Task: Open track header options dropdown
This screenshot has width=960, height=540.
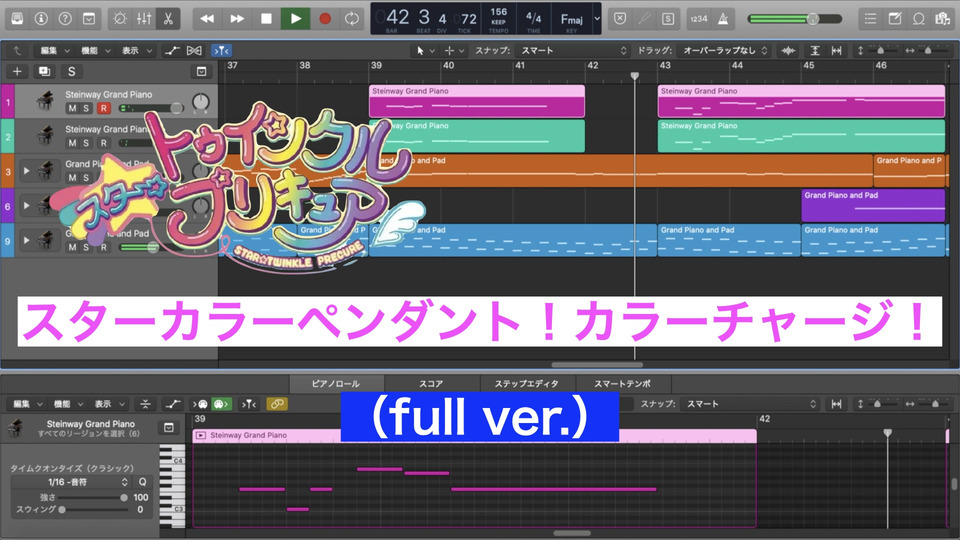Action: point(201,72)
